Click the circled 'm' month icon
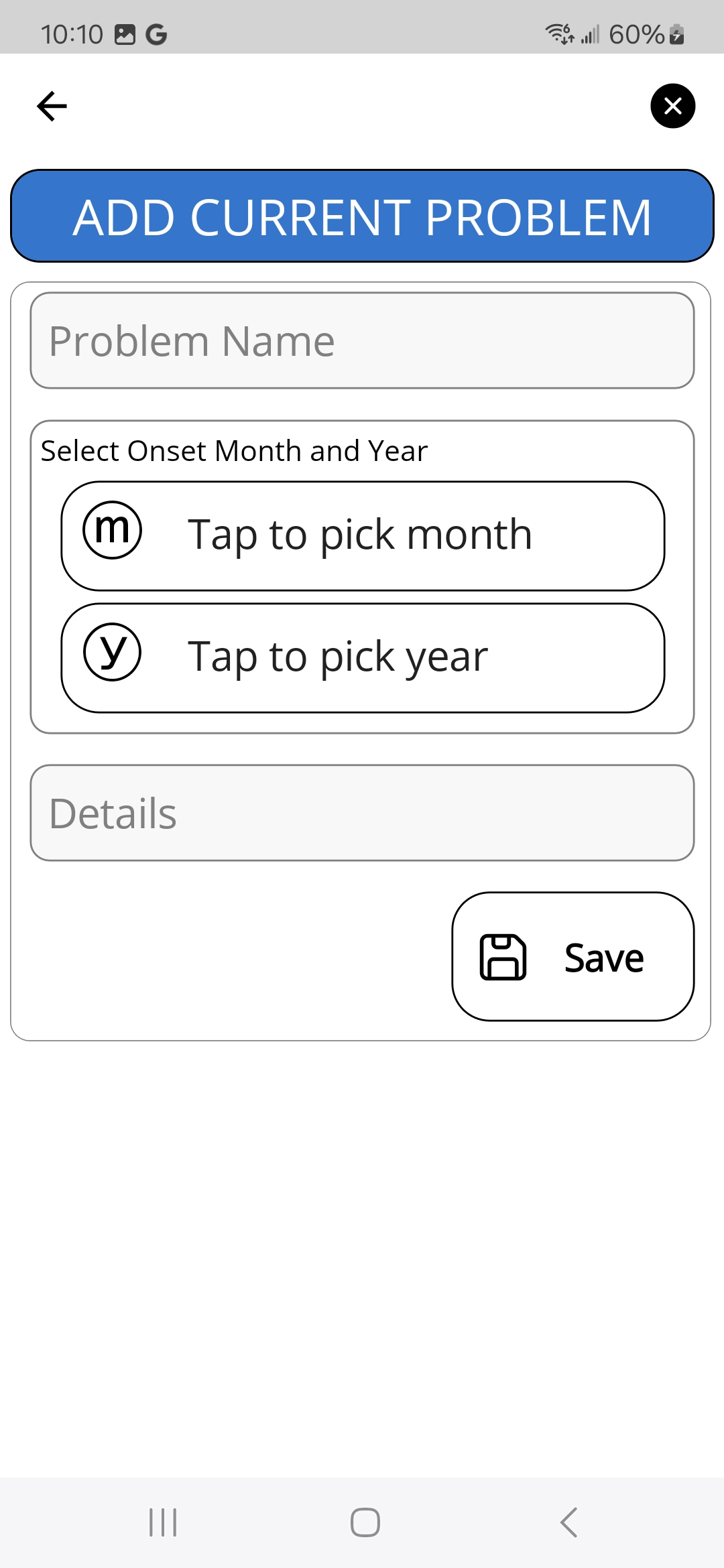 pyautogui.click(x=112, y=530)
